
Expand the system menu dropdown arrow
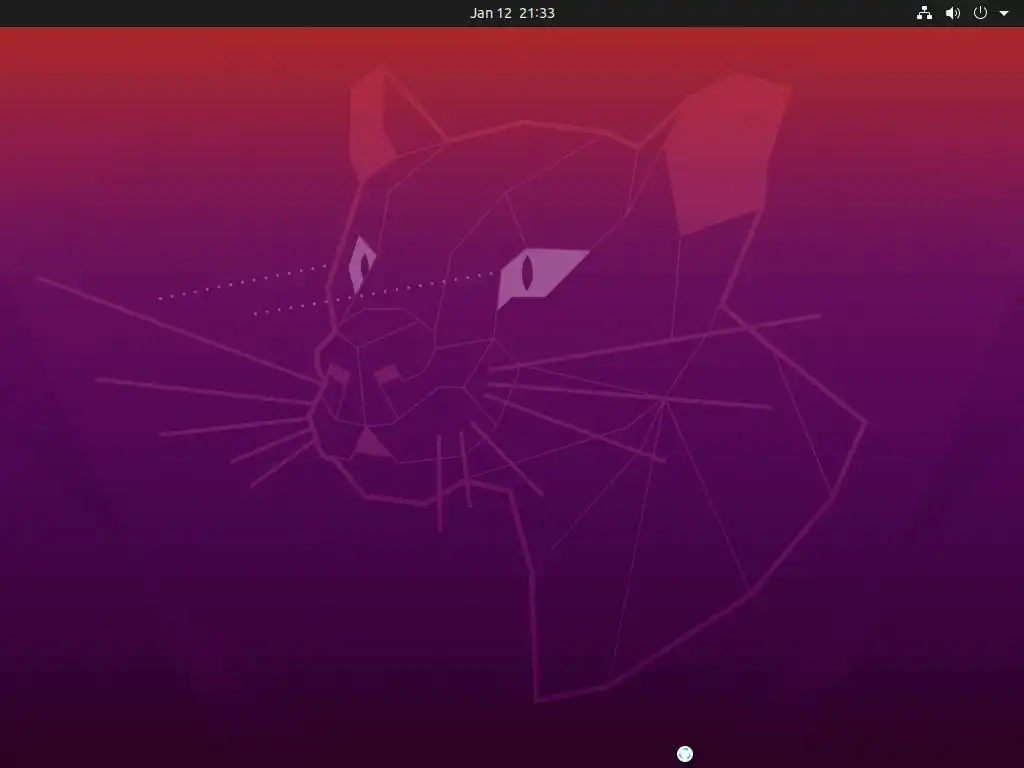[1004, 13]
